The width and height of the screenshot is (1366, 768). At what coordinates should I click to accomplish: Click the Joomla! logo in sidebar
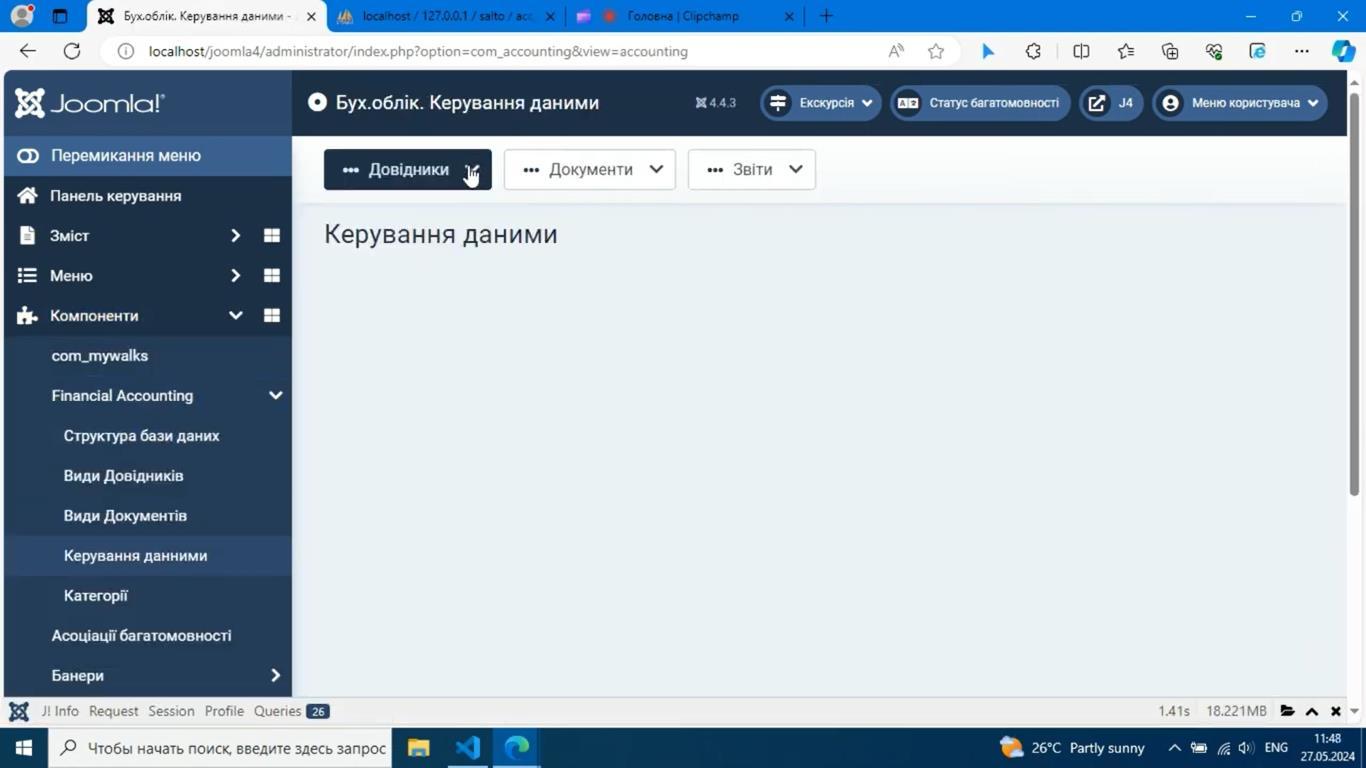point(89,103)
